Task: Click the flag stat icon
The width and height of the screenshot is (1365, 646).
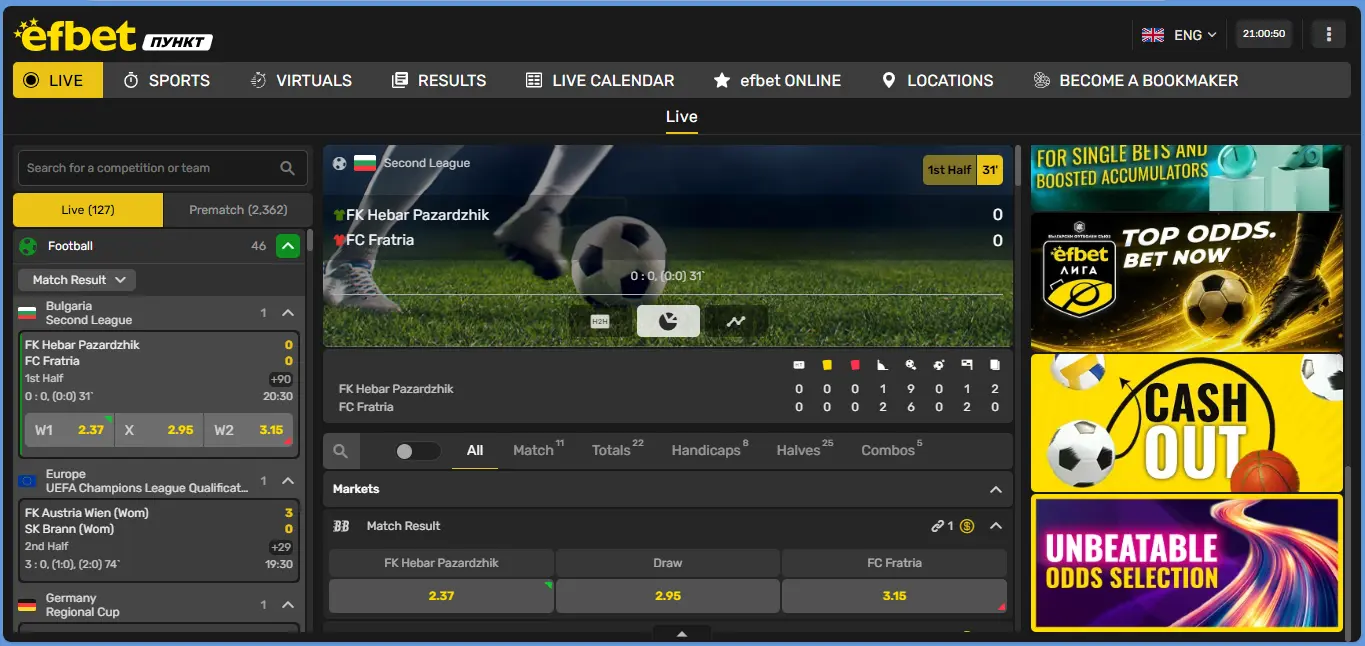Action: point(967,366)
